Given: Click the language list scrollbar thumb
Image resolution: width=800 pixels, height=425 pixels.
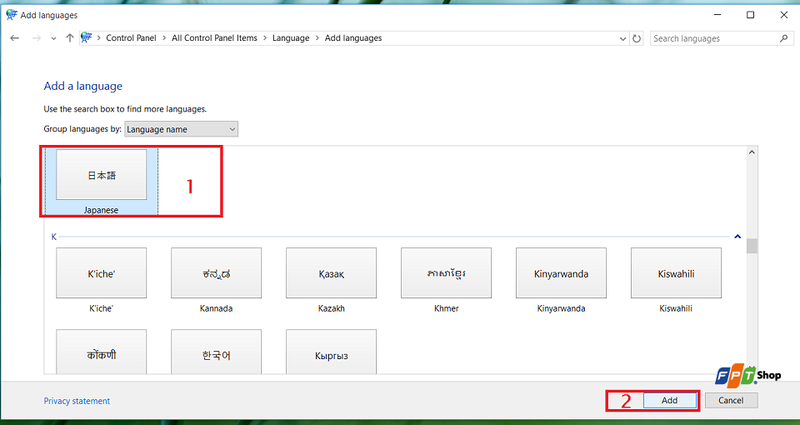Looking at the screenshot, I should coord(752,245).
